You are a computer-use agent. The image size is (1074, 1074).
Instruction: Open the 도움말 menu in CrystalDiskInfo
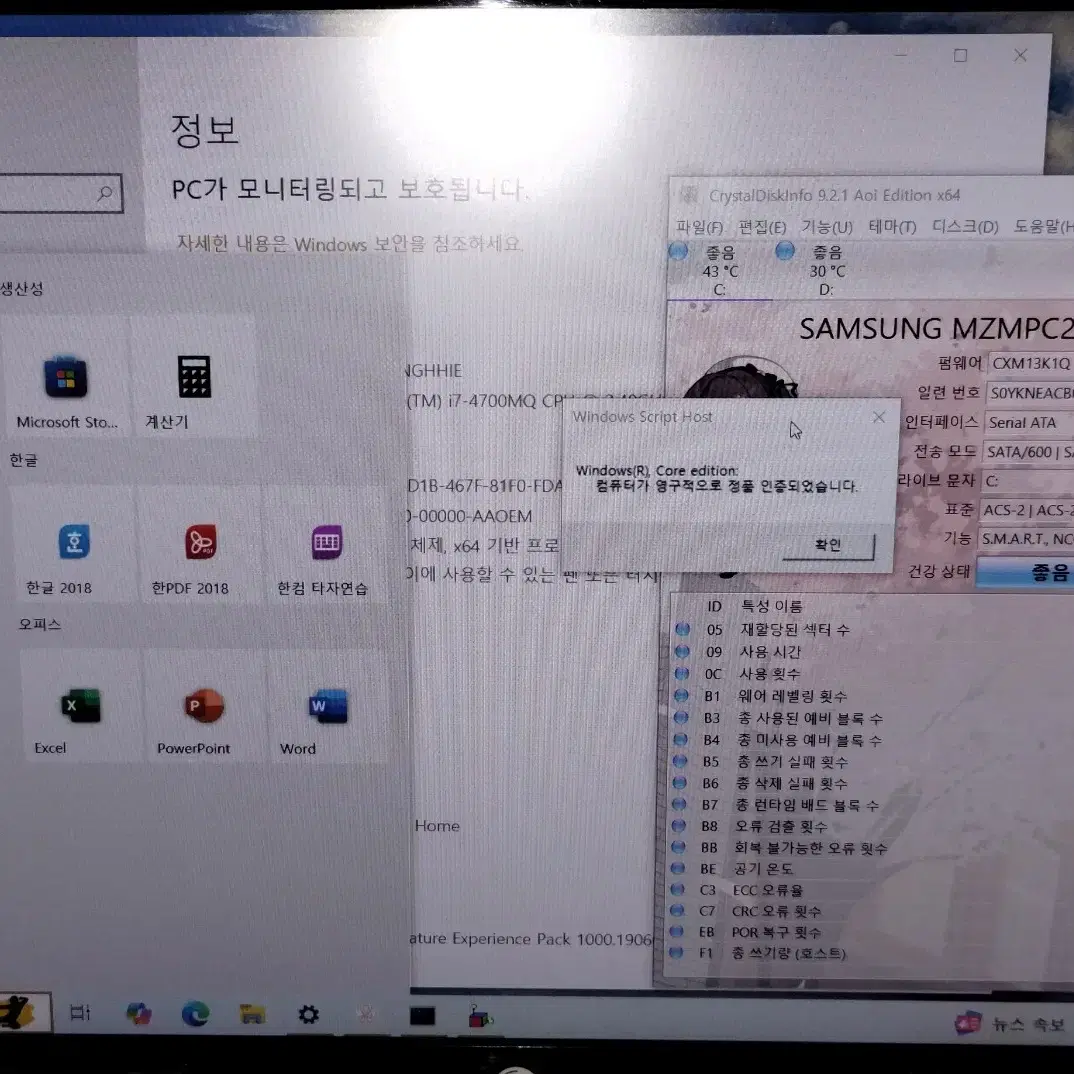(x=1042, y=227)
